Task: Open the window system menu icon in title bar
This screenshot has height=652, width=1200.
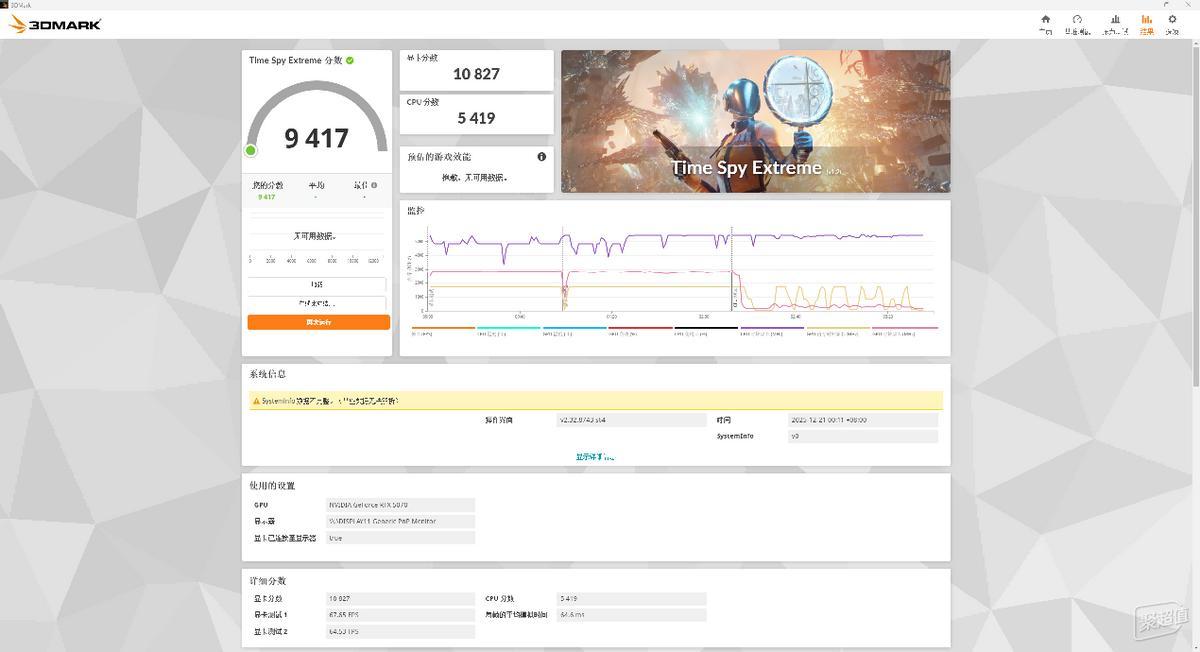Action: [6, 4]
